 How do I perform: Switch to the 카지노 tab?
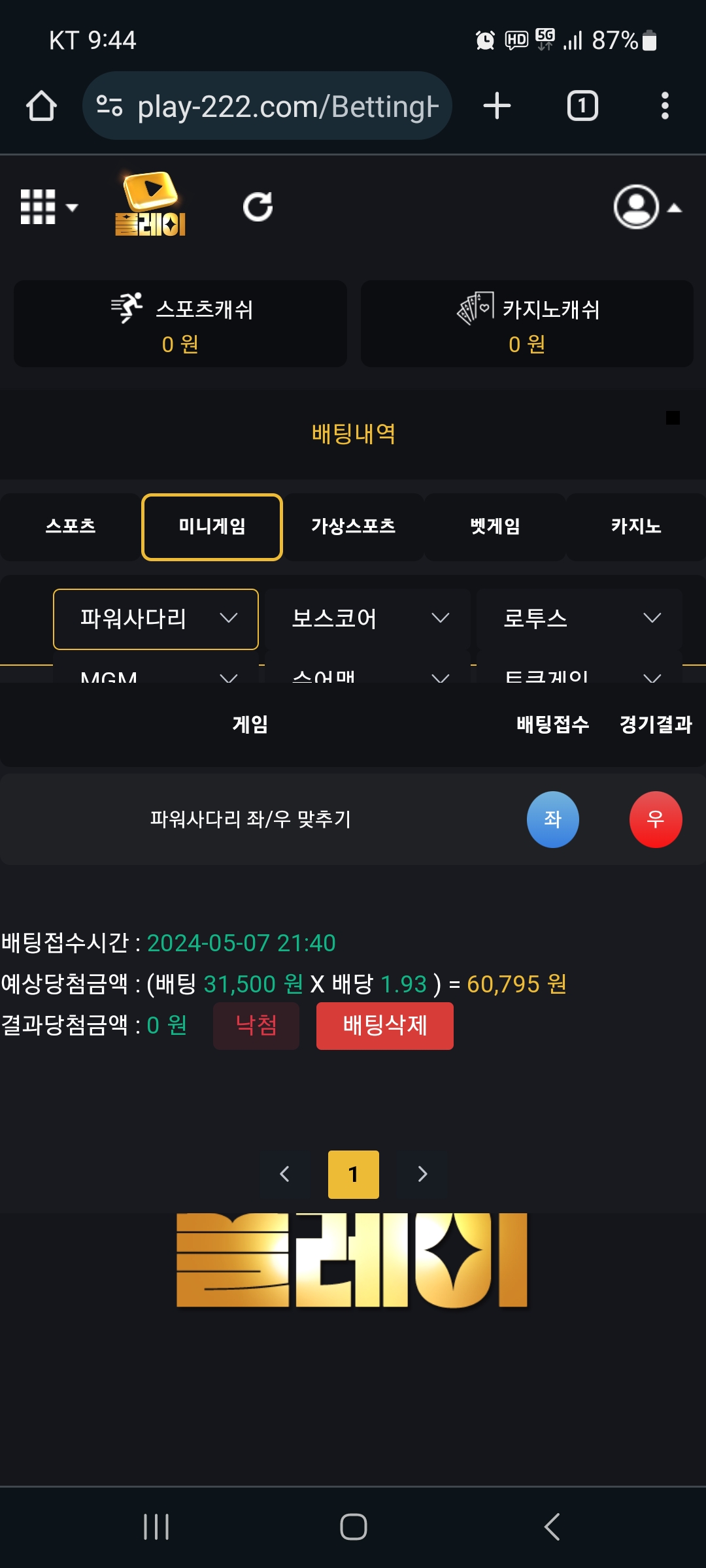coord(636,527)
